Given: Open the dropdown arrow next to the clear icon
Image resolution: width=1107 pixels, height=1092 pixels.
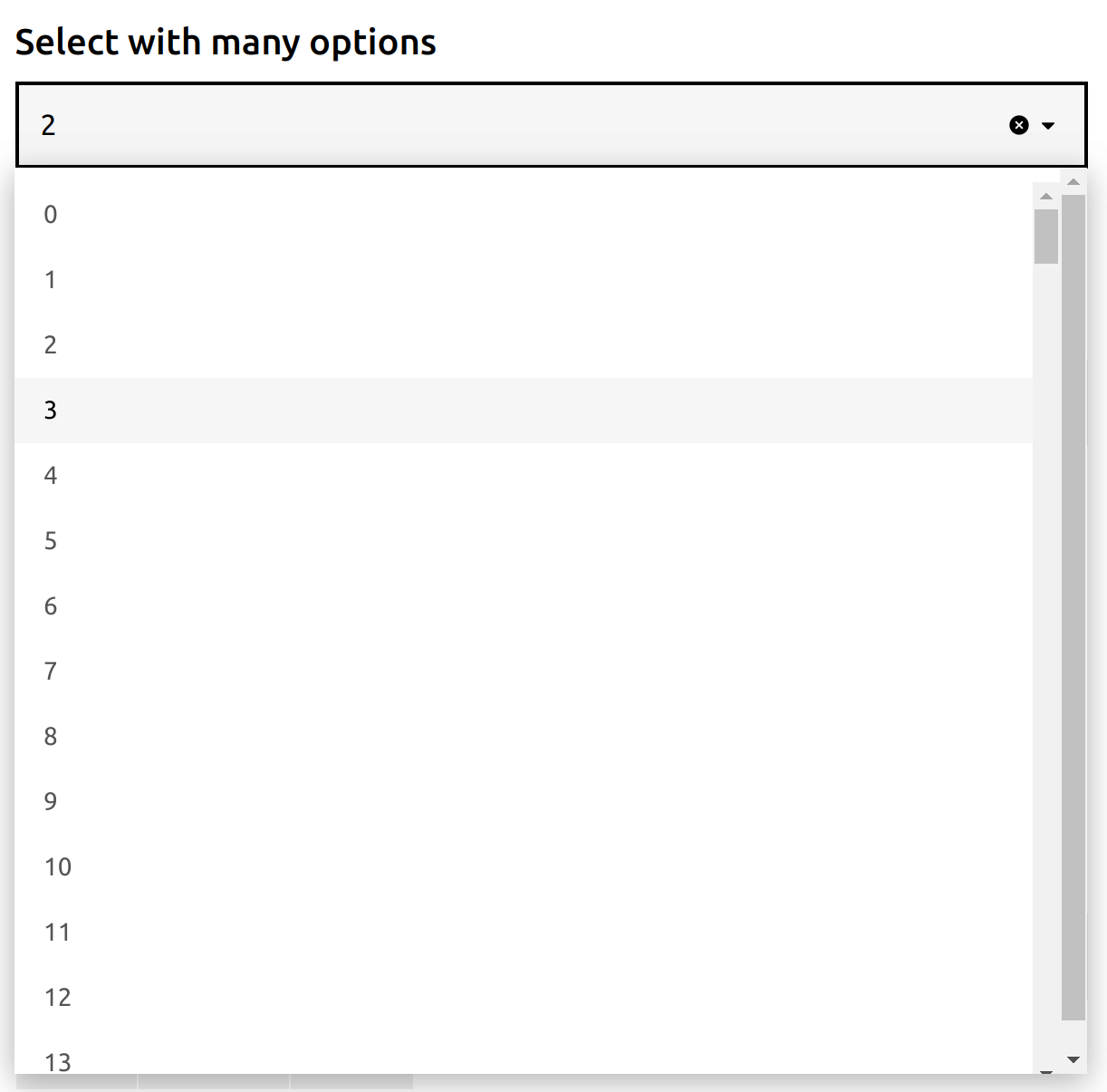Looking at the screenshot, I should [1049, 125].
